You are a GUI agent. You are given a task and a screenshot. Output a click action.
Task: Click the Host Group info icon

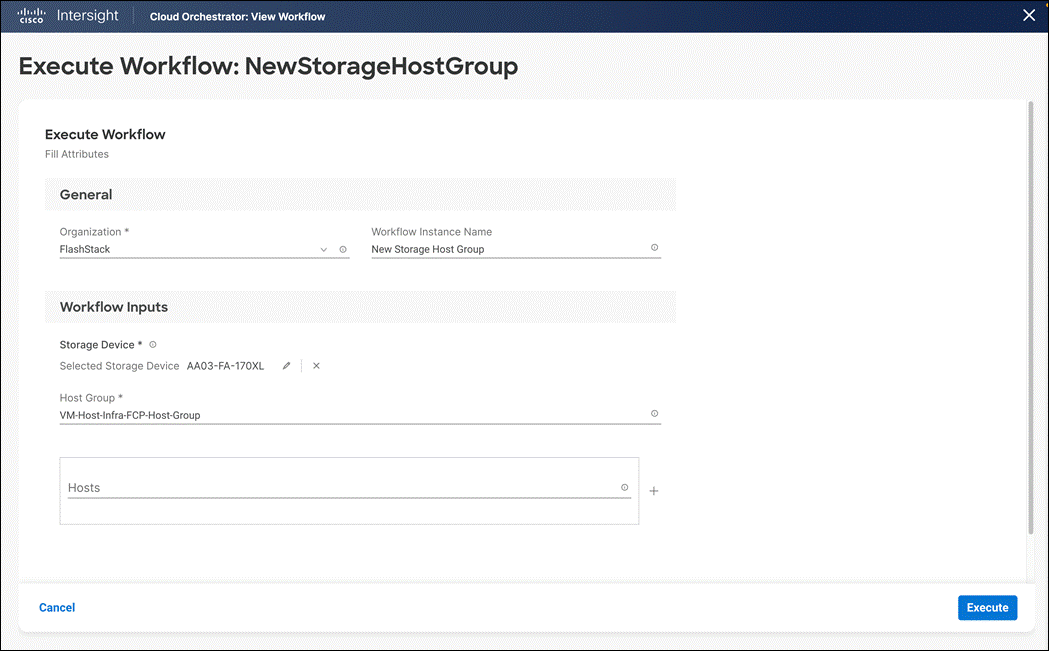pos(654,413)
